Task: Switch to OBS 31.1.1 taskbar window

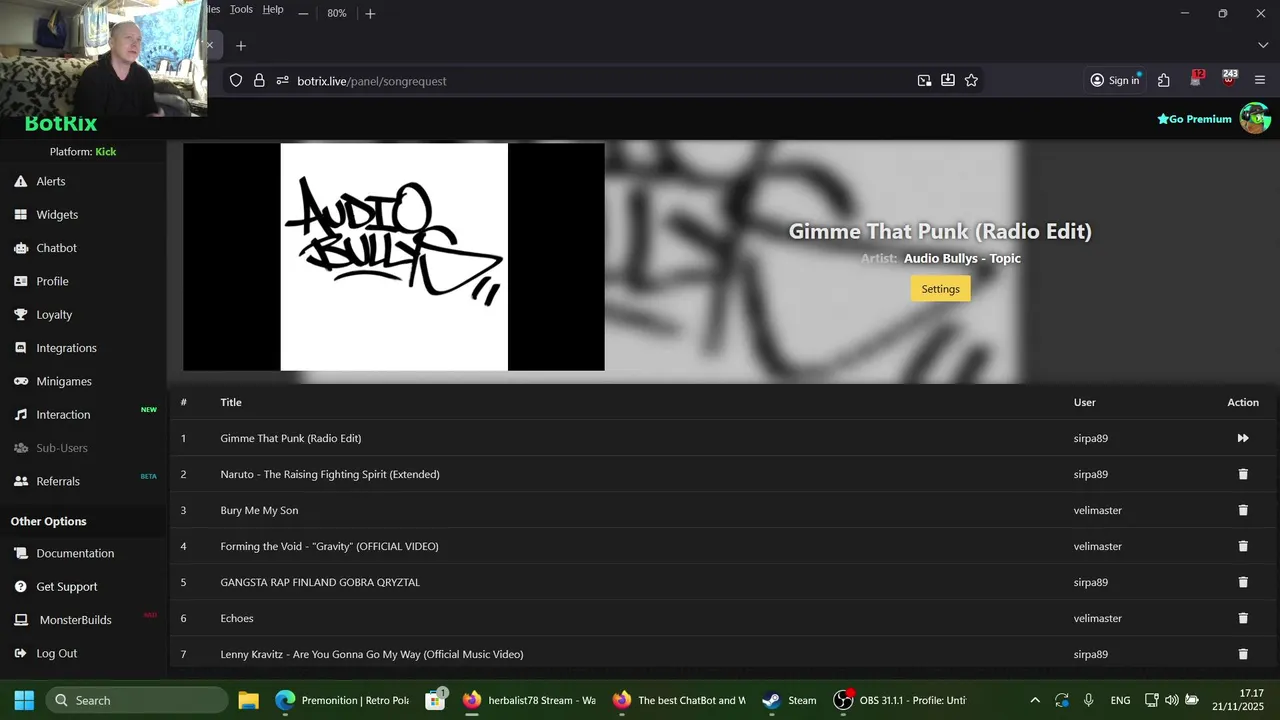Action: click(x=900, y=700)
